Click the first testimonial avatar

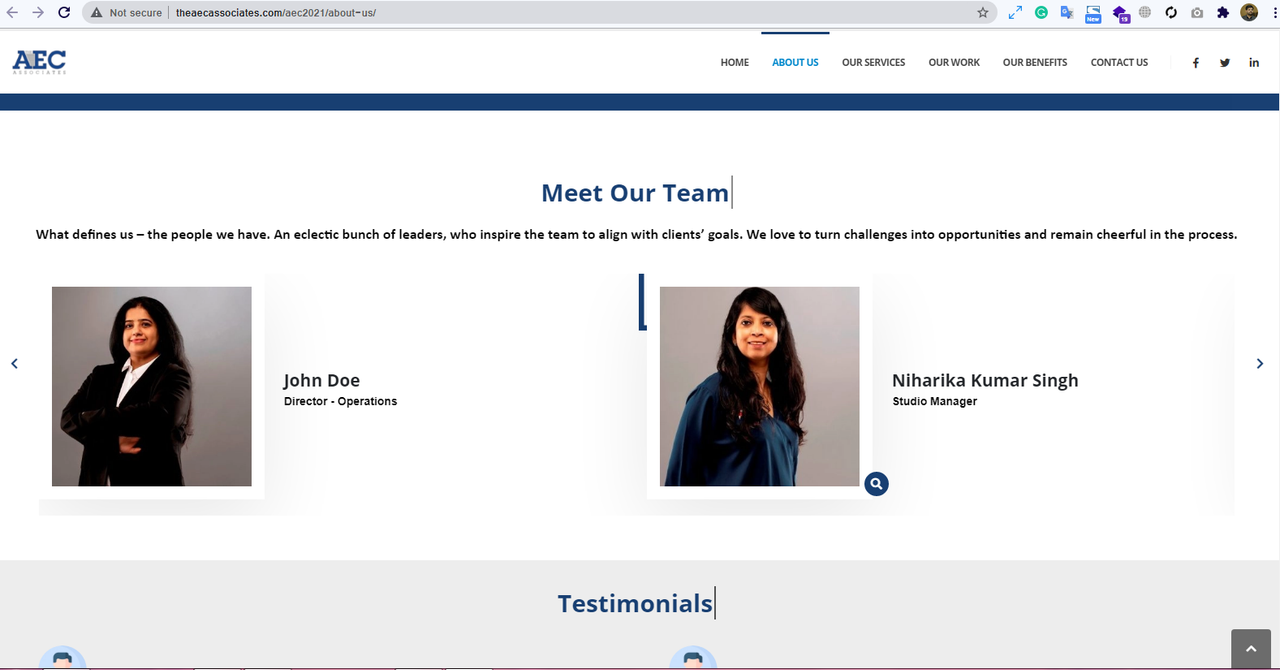[x=63, y=658]
